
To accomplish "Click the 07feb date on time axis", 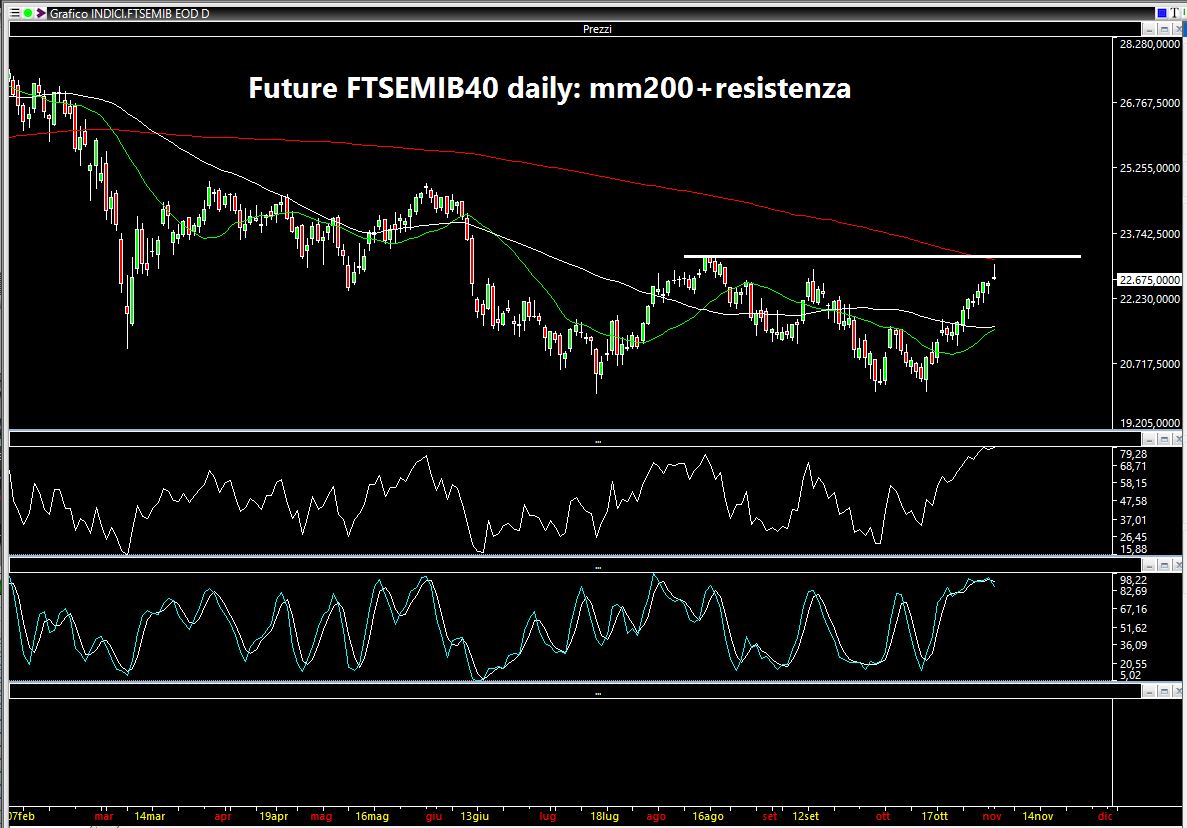I will 21,816.
